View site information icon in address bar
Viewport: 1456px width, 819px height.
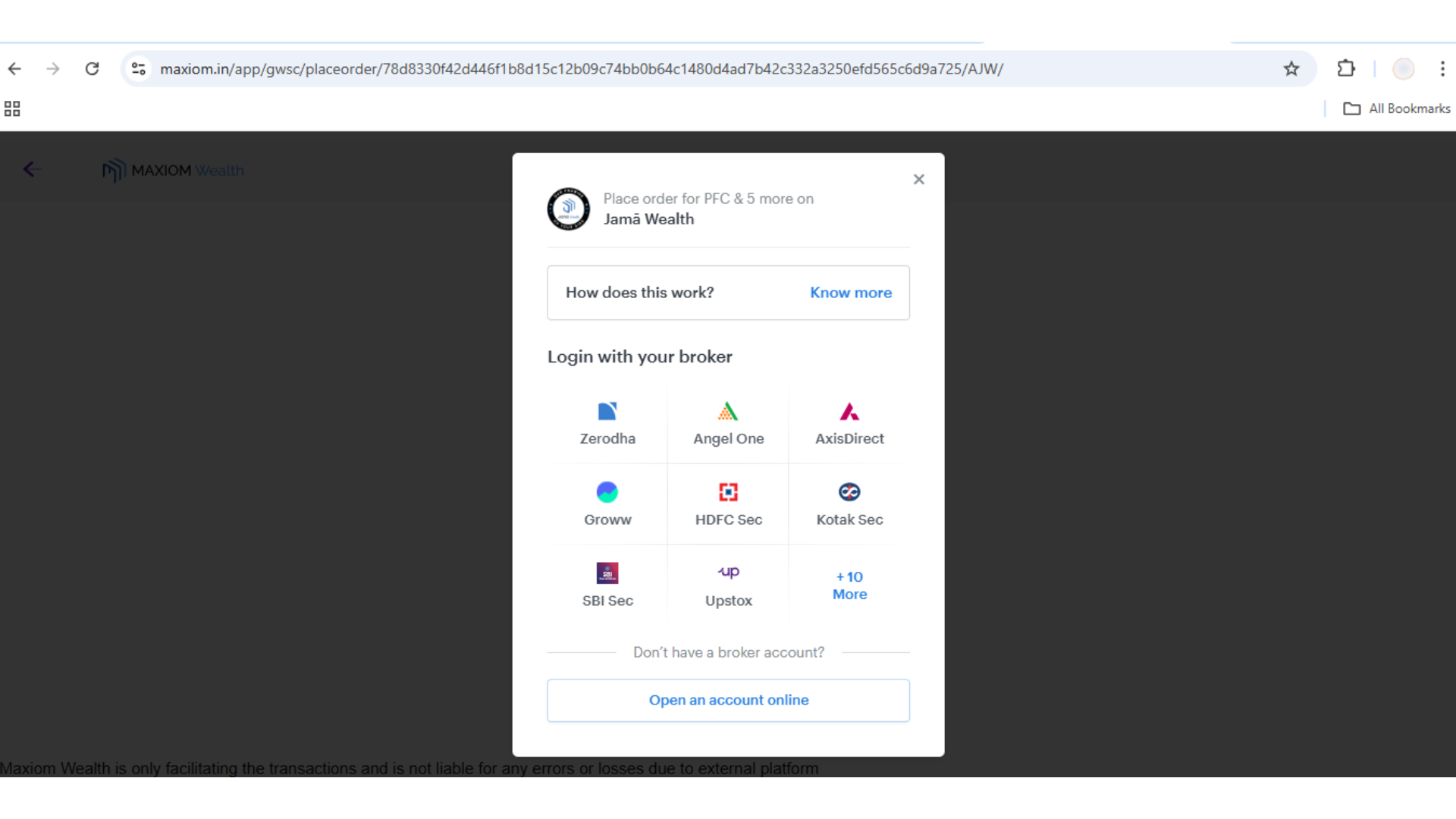[138, 69]
